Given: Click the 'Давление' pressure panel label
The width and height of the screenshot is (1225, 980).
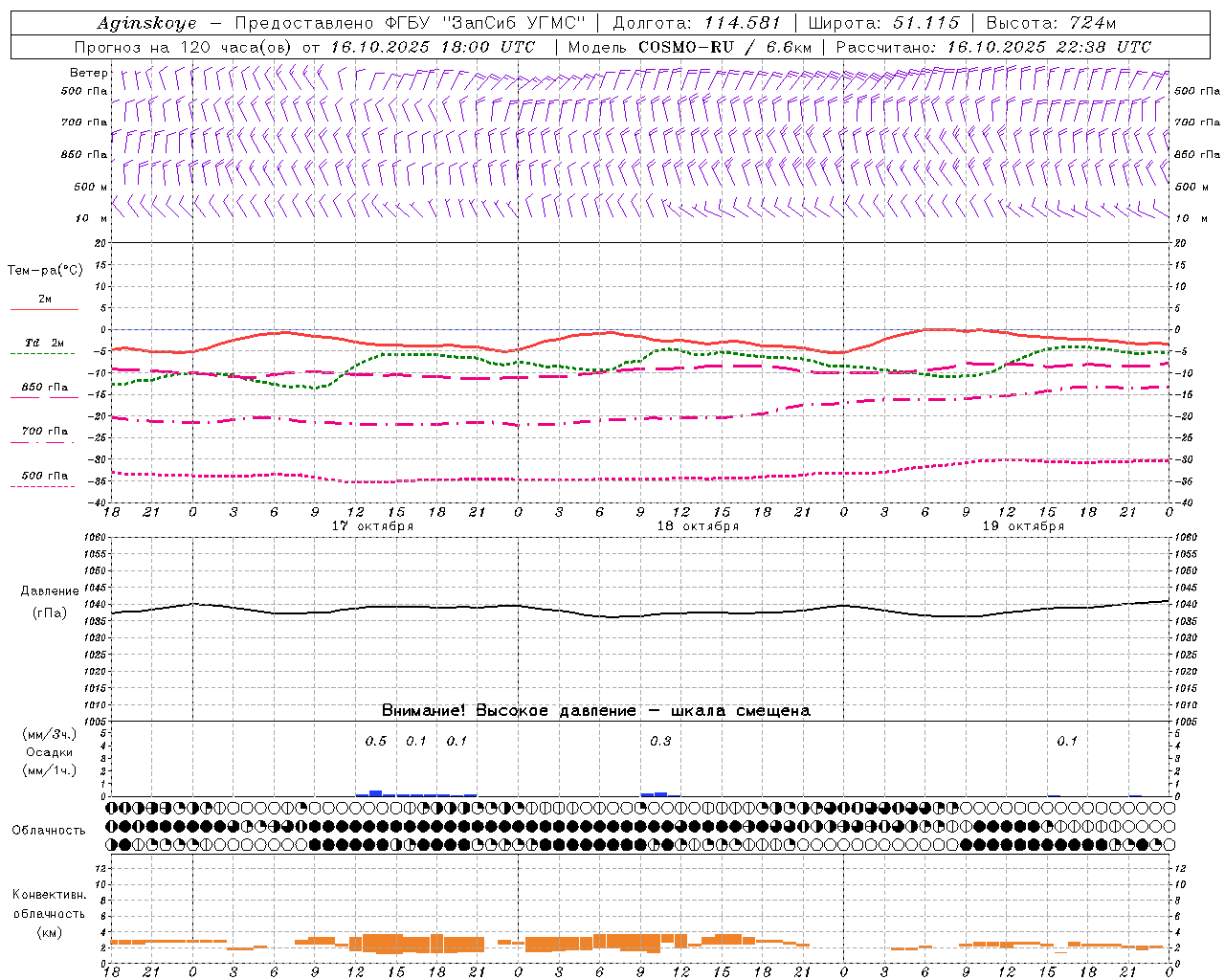Looking at the screenshot, I should pyautogui.click(x=50, y=591).
